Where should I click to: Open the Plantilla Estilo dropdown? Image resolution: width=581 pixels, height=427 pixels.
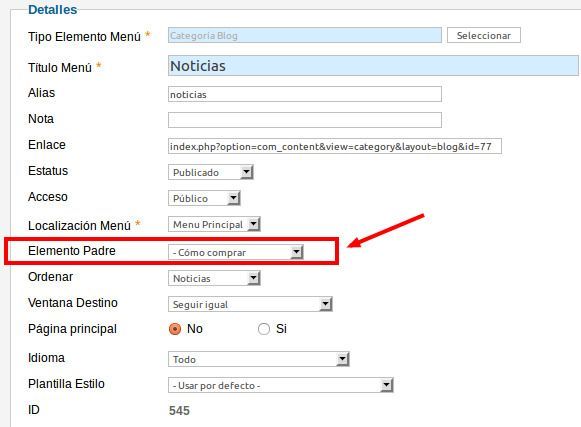(280, 385)
